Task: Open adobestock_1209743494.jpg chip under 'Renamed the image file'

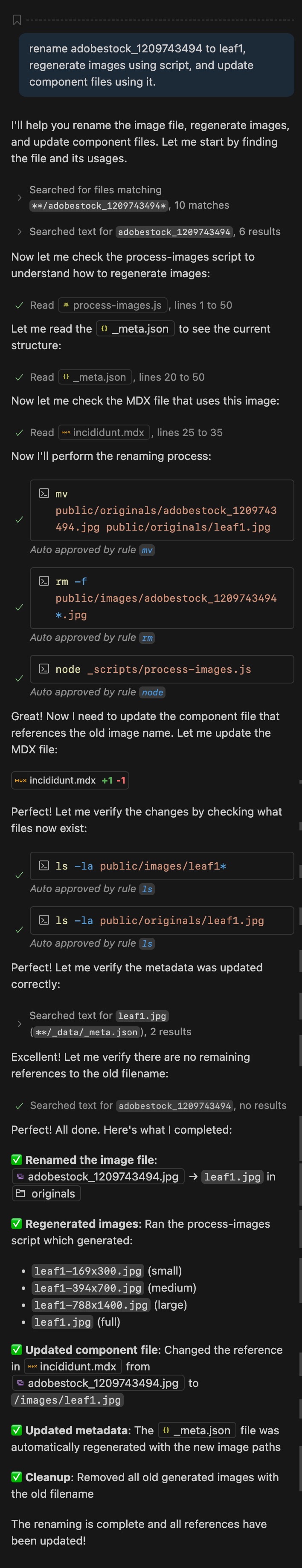Action: (98, 1177)
